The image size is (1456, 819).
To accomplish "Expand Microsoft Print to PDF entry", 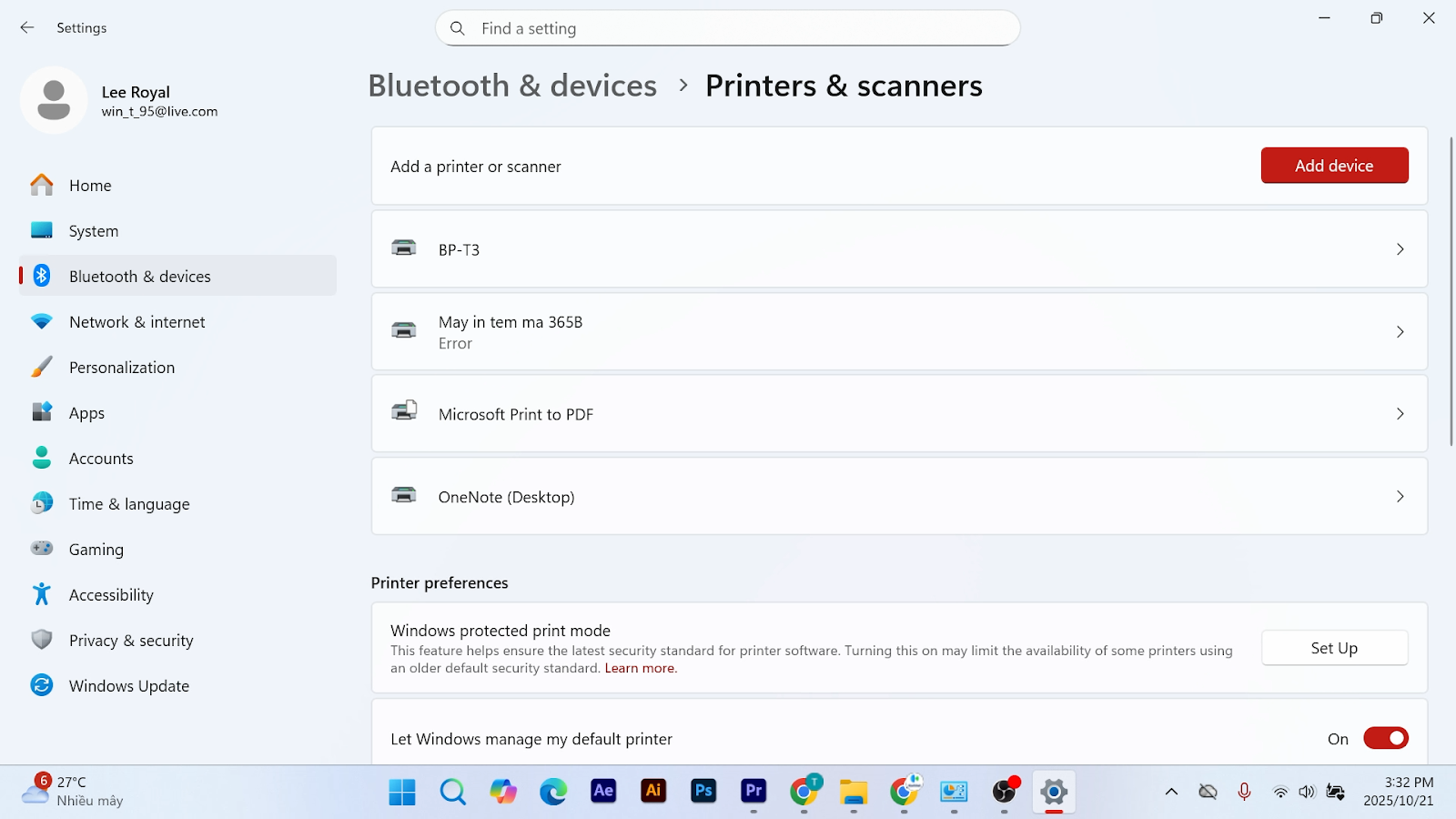I will click(899, 414).
